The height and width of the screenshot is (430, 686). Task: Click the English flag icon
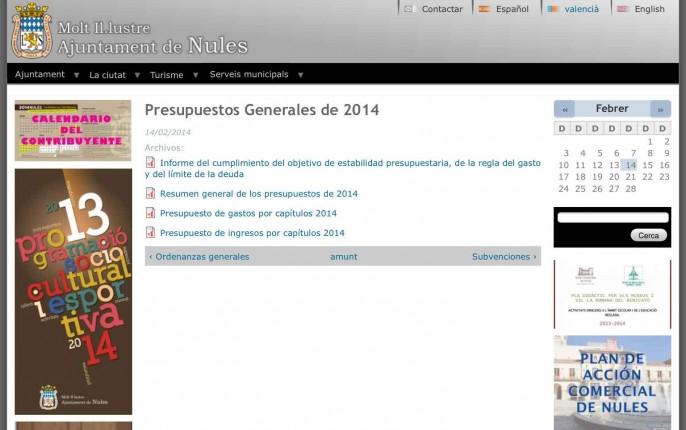(x=623, y=9)
